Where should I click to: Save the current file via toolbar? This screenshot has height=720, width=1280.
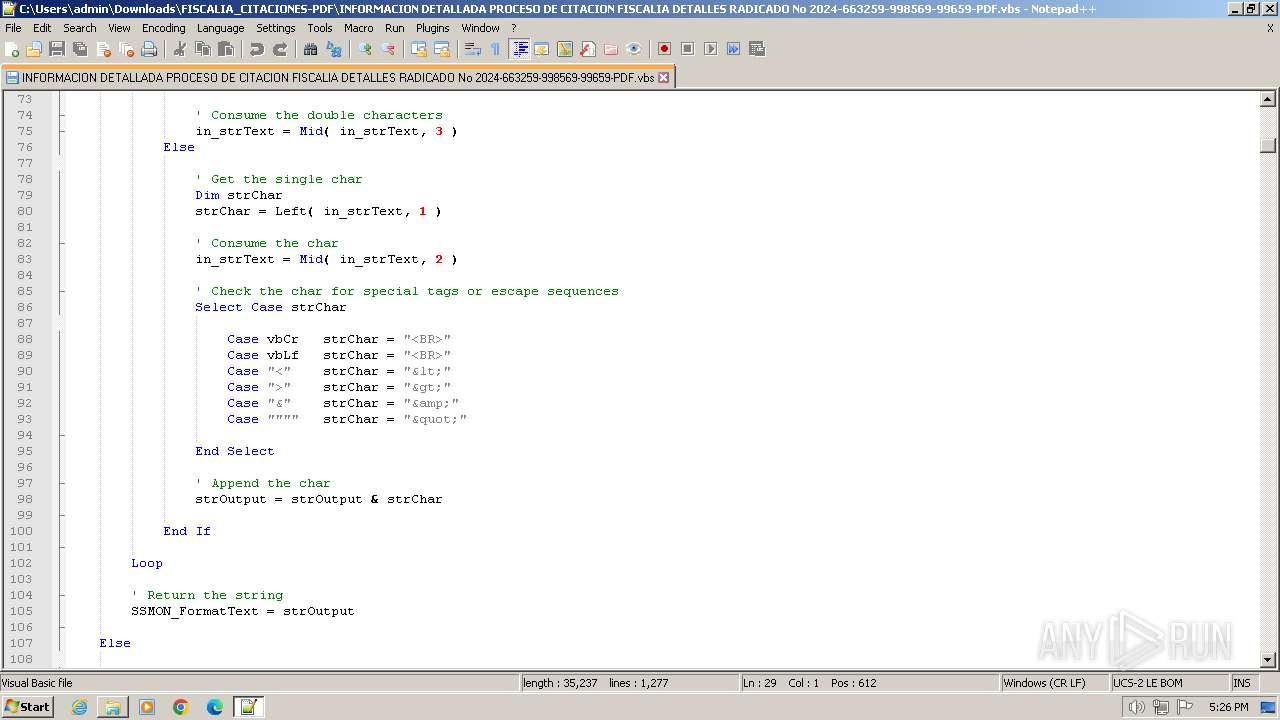[57, 49]
